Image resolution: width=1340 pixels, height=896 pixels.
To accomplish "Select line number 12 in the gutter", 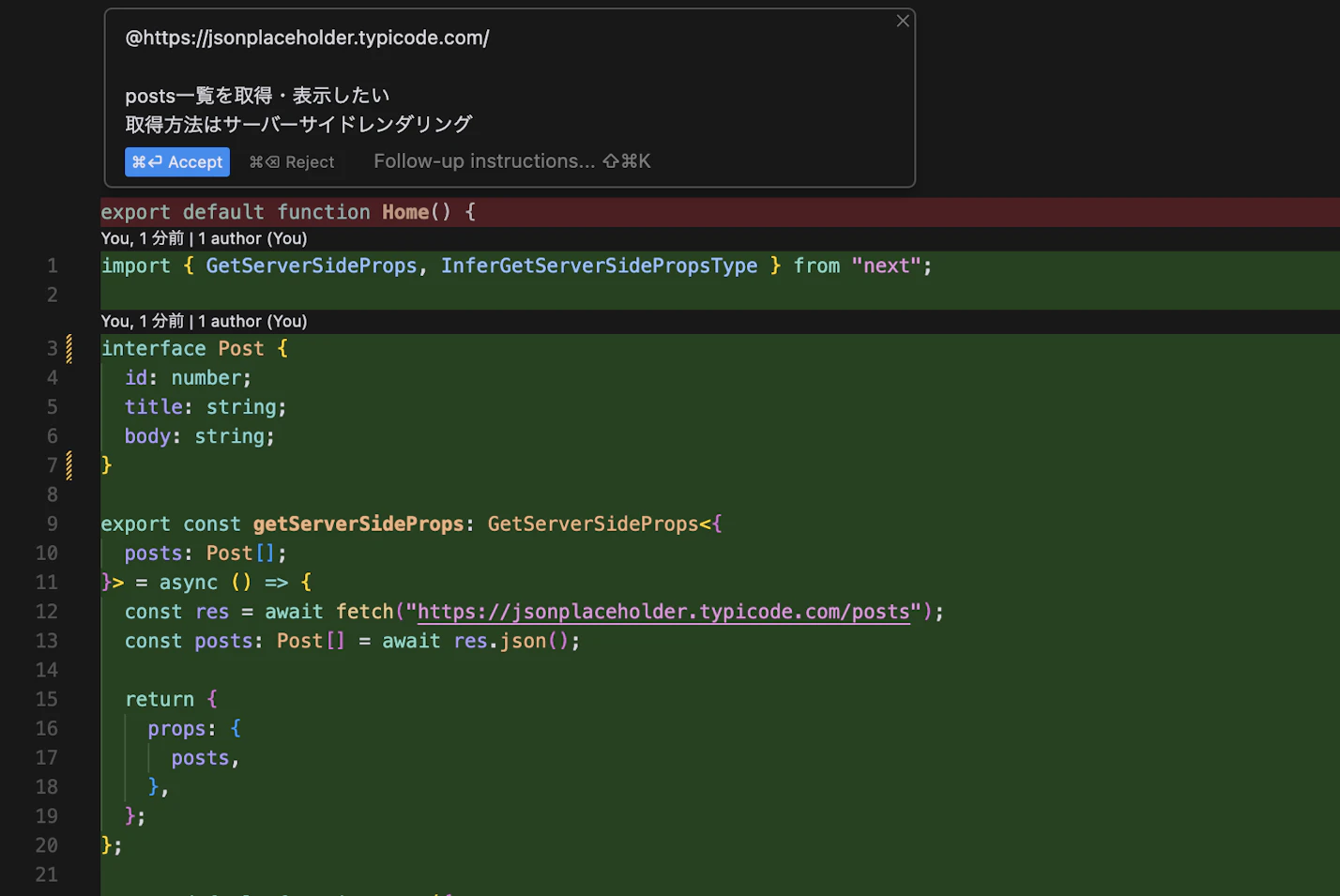I will (47, 612).
